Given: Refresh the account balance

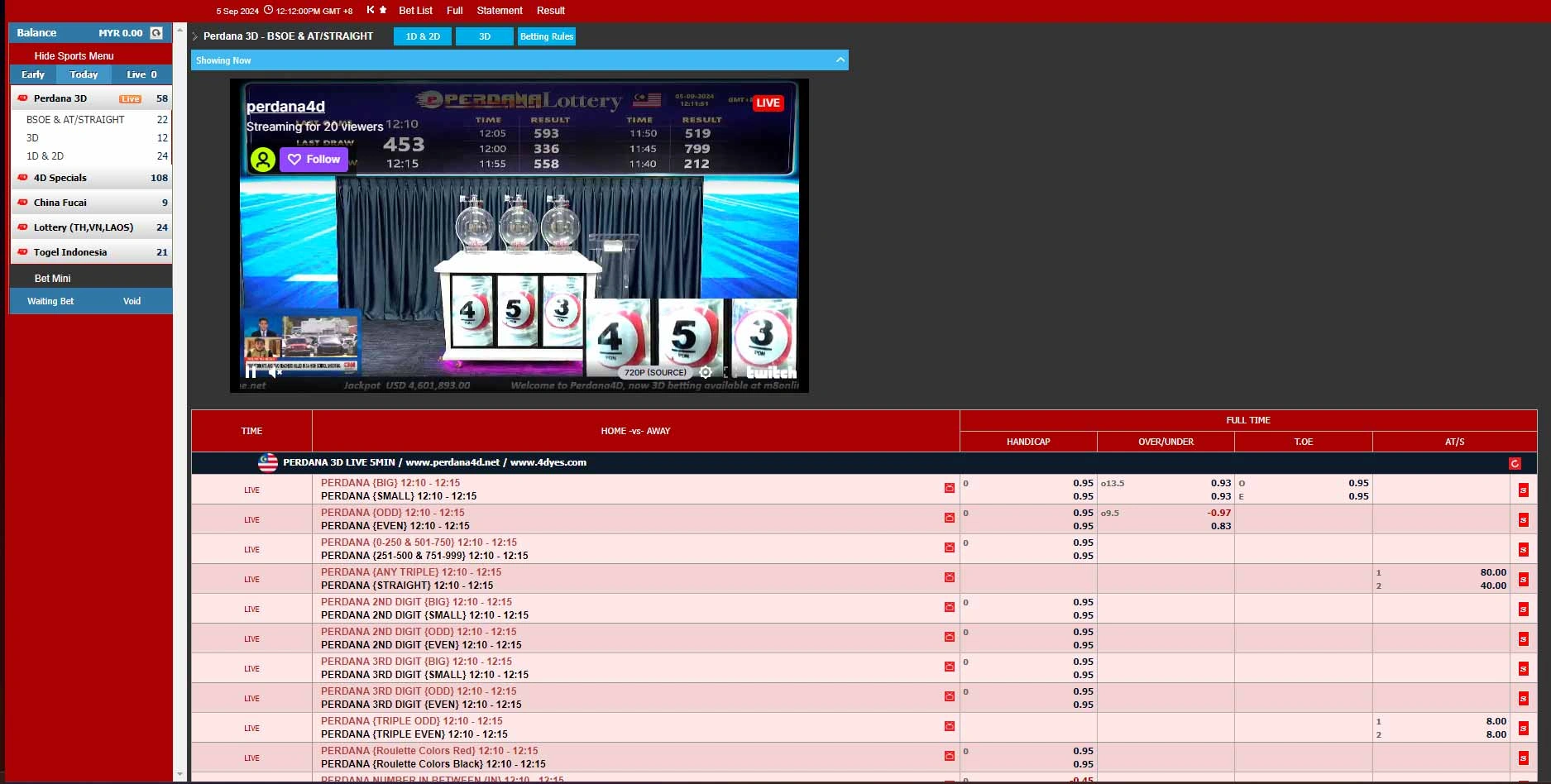Looking at the screenshot, I should (156, 33).
